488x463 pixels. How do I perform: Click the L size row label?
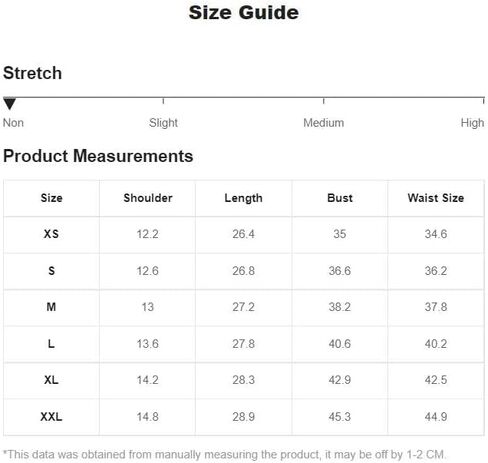(x=51, y=343)
